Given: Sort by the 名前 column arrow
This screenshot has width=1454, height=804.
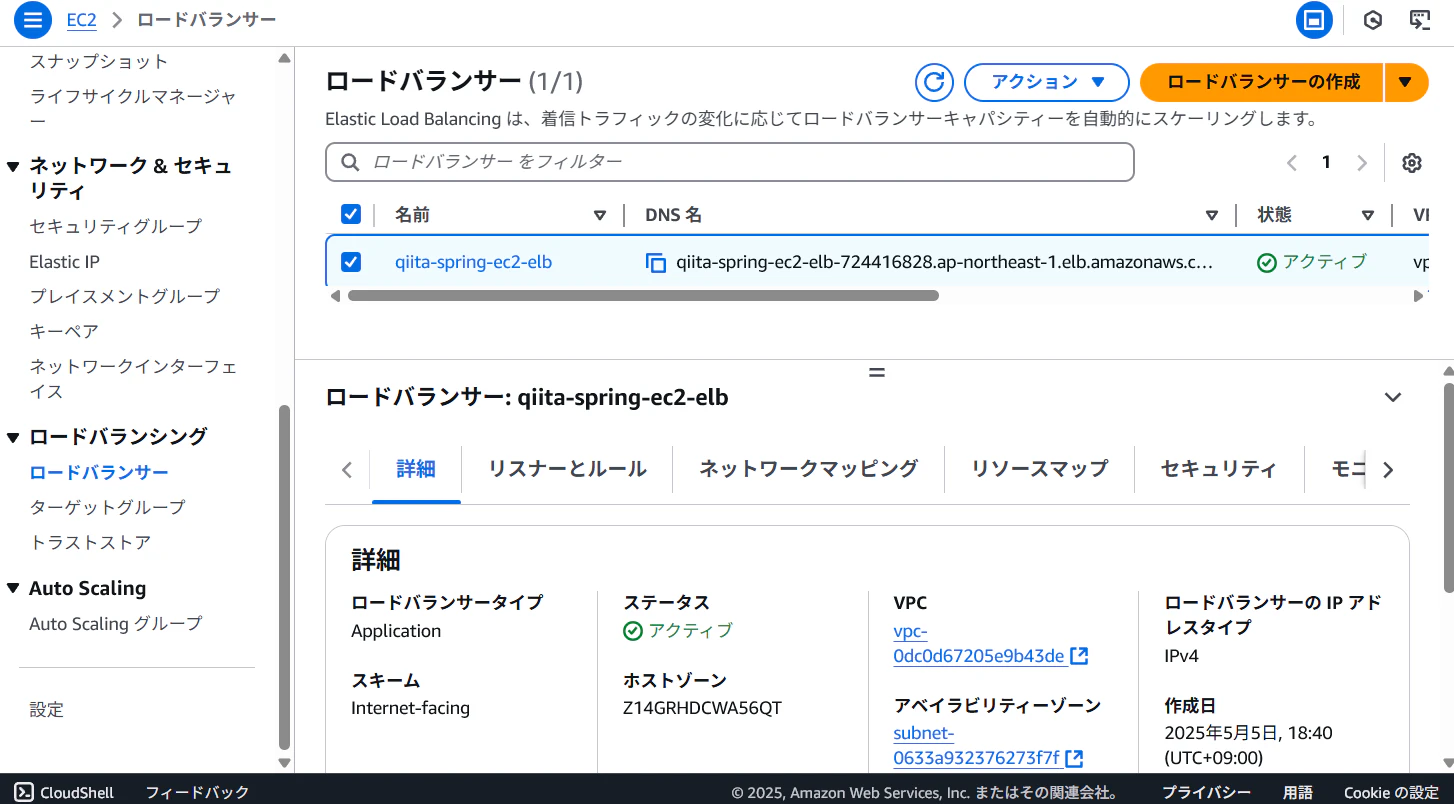Looking at the screenshot, I should [x=600, y=215].
